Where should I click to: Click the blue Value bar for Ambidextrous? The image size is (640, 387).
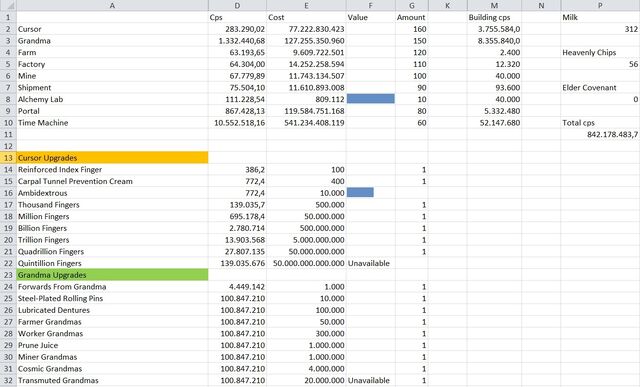point(360,192)
